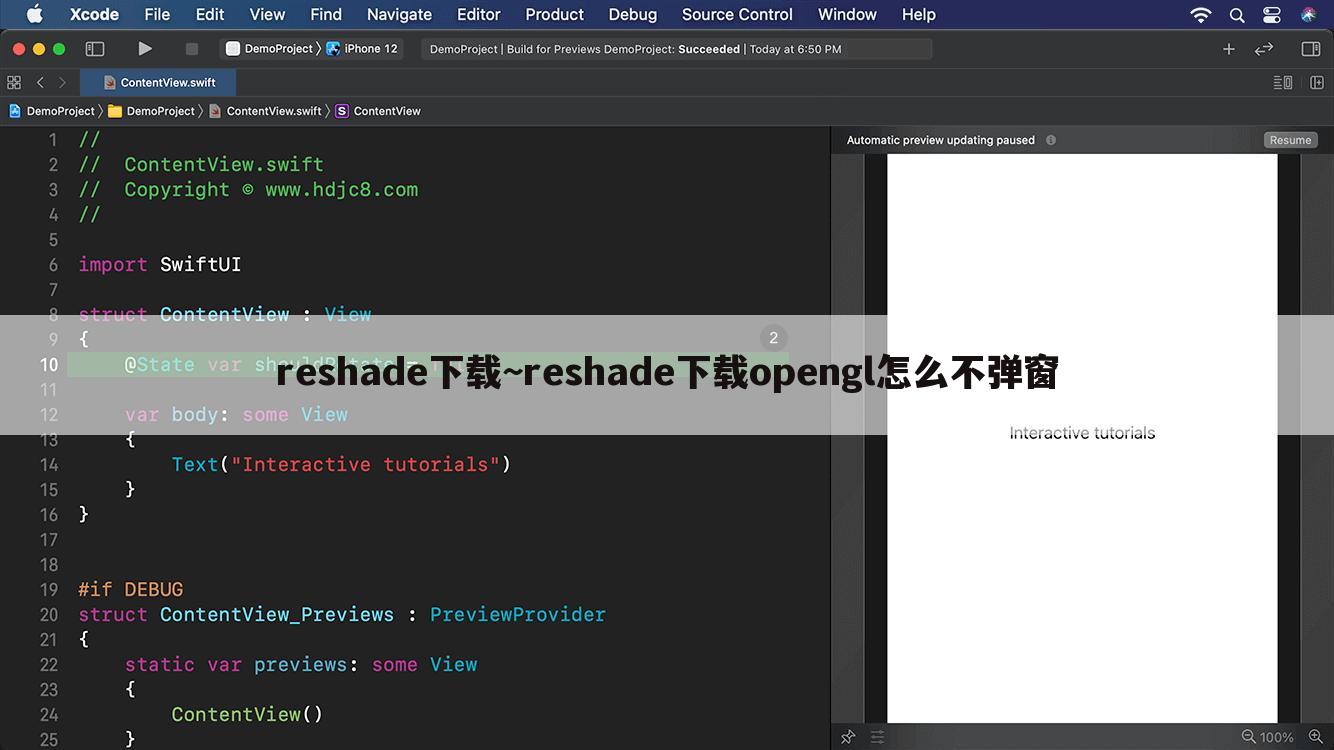The width and height of the screenshot is (1334, 750).
Task: Open the preview canvas settings sliders icon
Action: pos(877,737)
